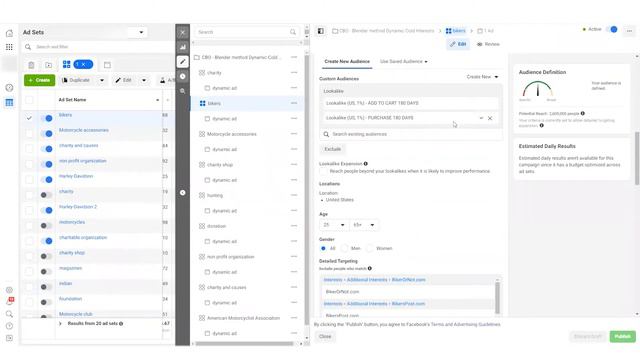Screen dimensions: 640x360
Task: Click the Search existing audiences field
Action: (411, 134)
